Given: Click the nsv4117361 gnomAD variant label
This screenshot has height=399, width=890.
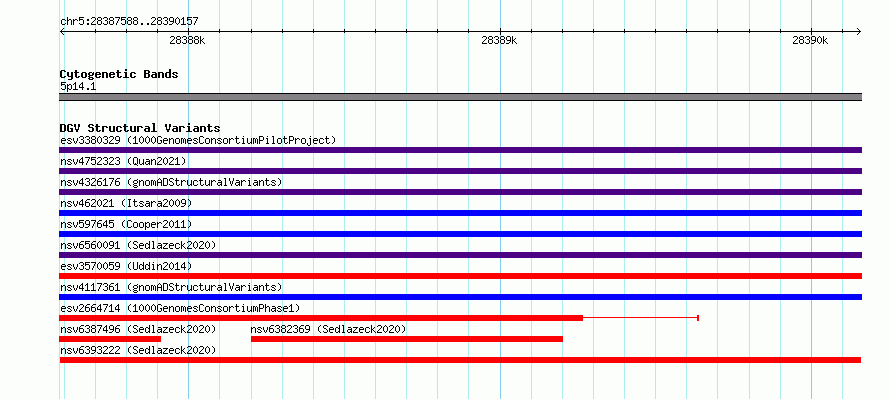Looking at the screenshot, I should coord(171,287).
